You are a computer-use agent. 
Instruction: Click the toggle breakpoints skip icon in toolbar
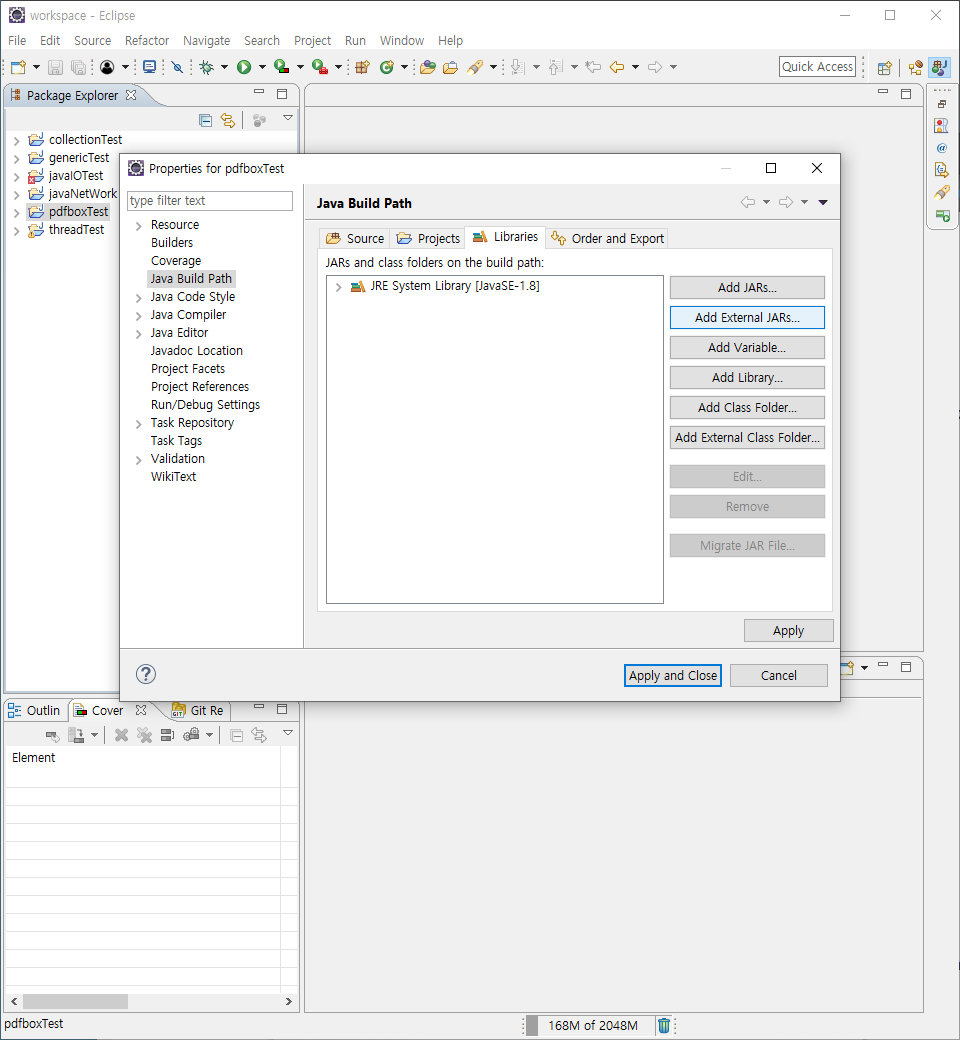(x=177, y=67)
